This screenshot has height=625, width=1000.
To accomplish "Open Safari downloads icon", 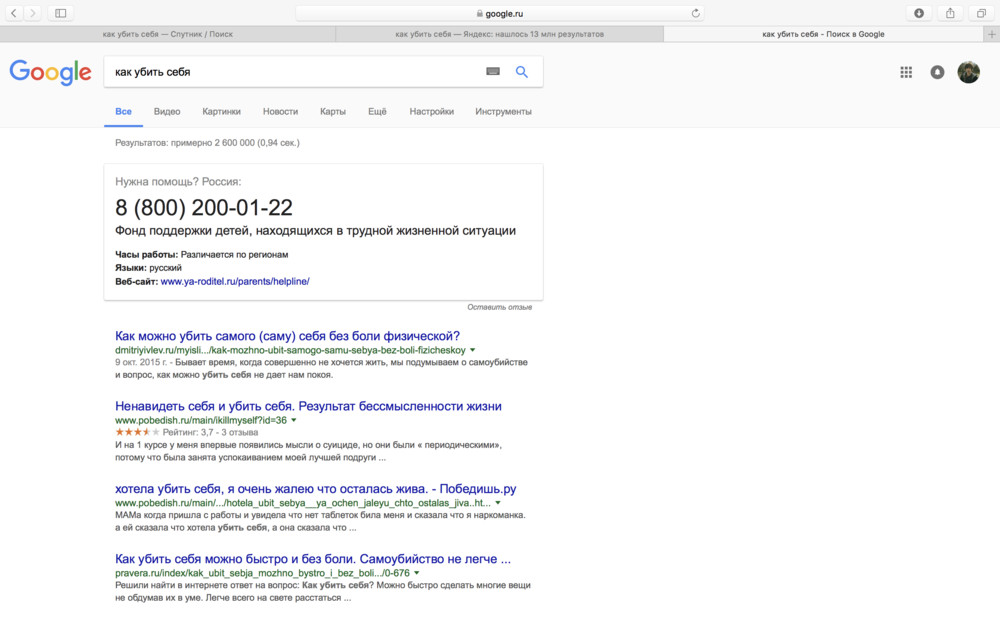I will 919,13.
